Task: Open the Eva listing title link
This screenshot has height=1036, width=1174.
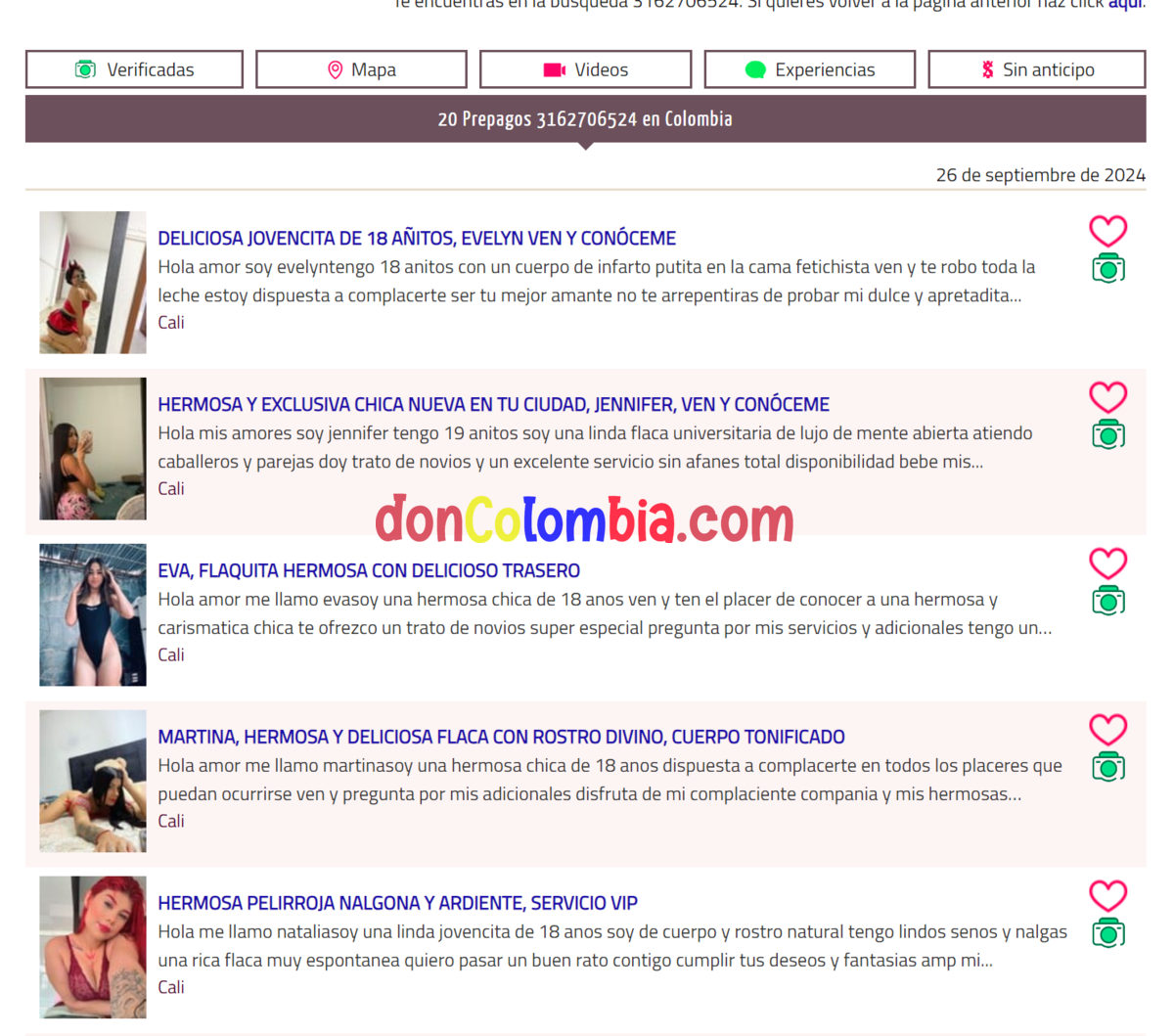Action: [369, 570]
